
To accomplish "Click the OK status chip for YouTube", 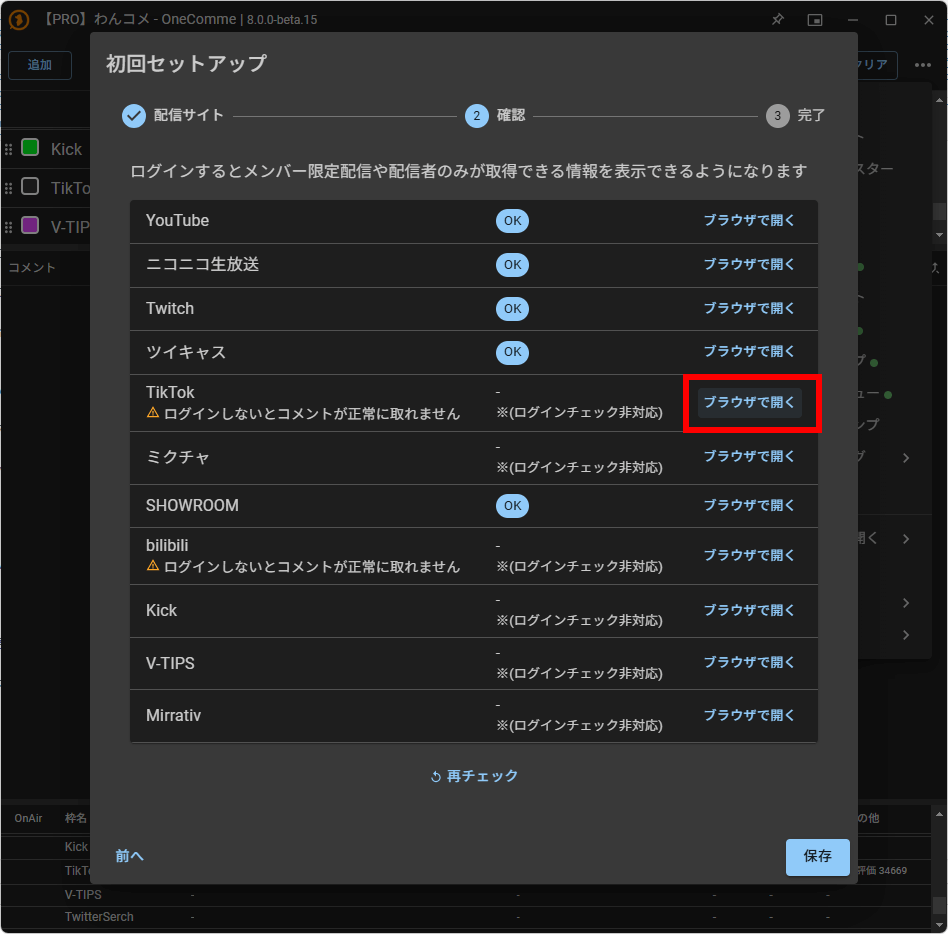I will click(x=512, y=221).
